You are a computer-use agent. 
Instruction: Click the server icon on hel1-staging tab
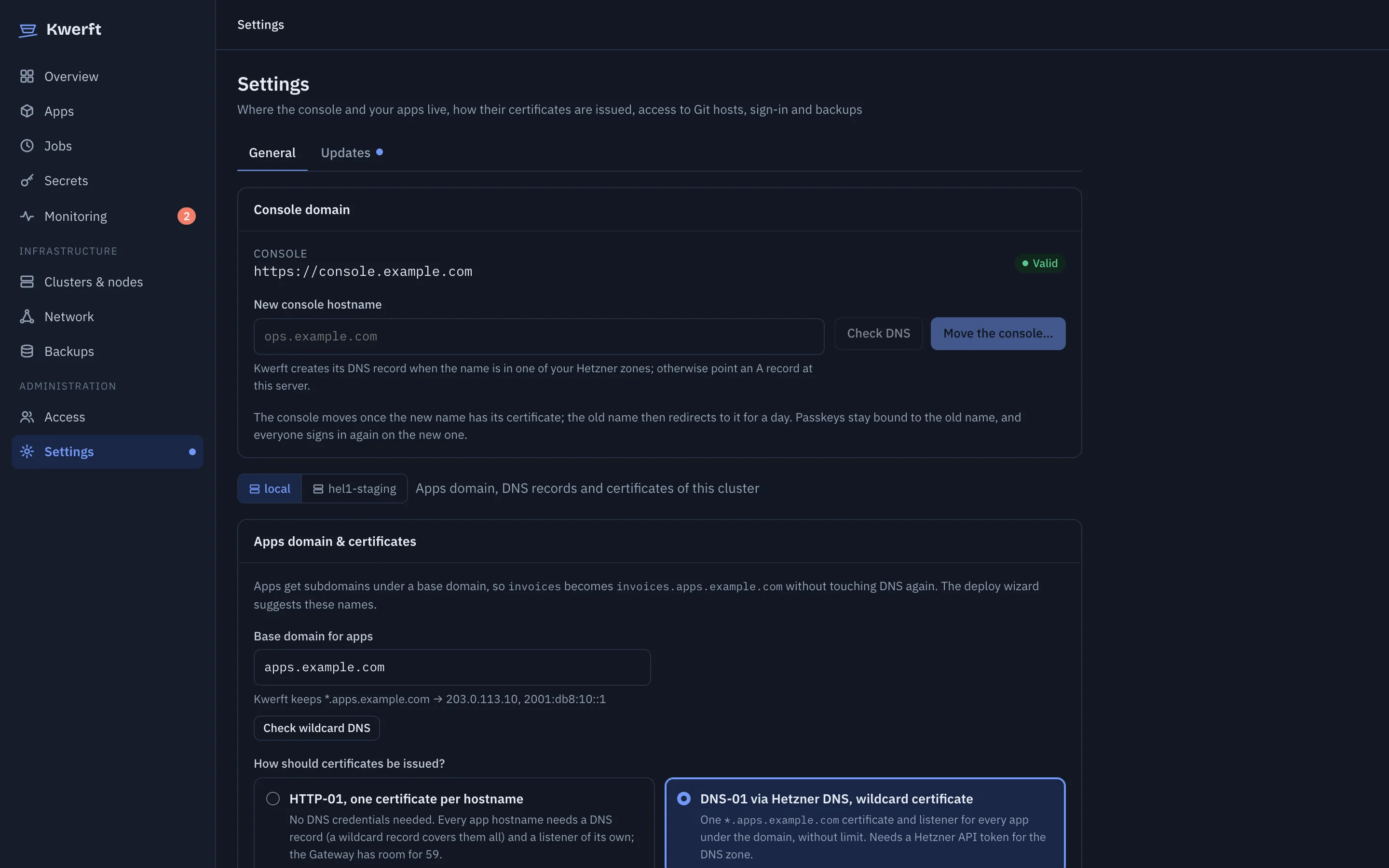pyautogui.click(x=318, y=489)
